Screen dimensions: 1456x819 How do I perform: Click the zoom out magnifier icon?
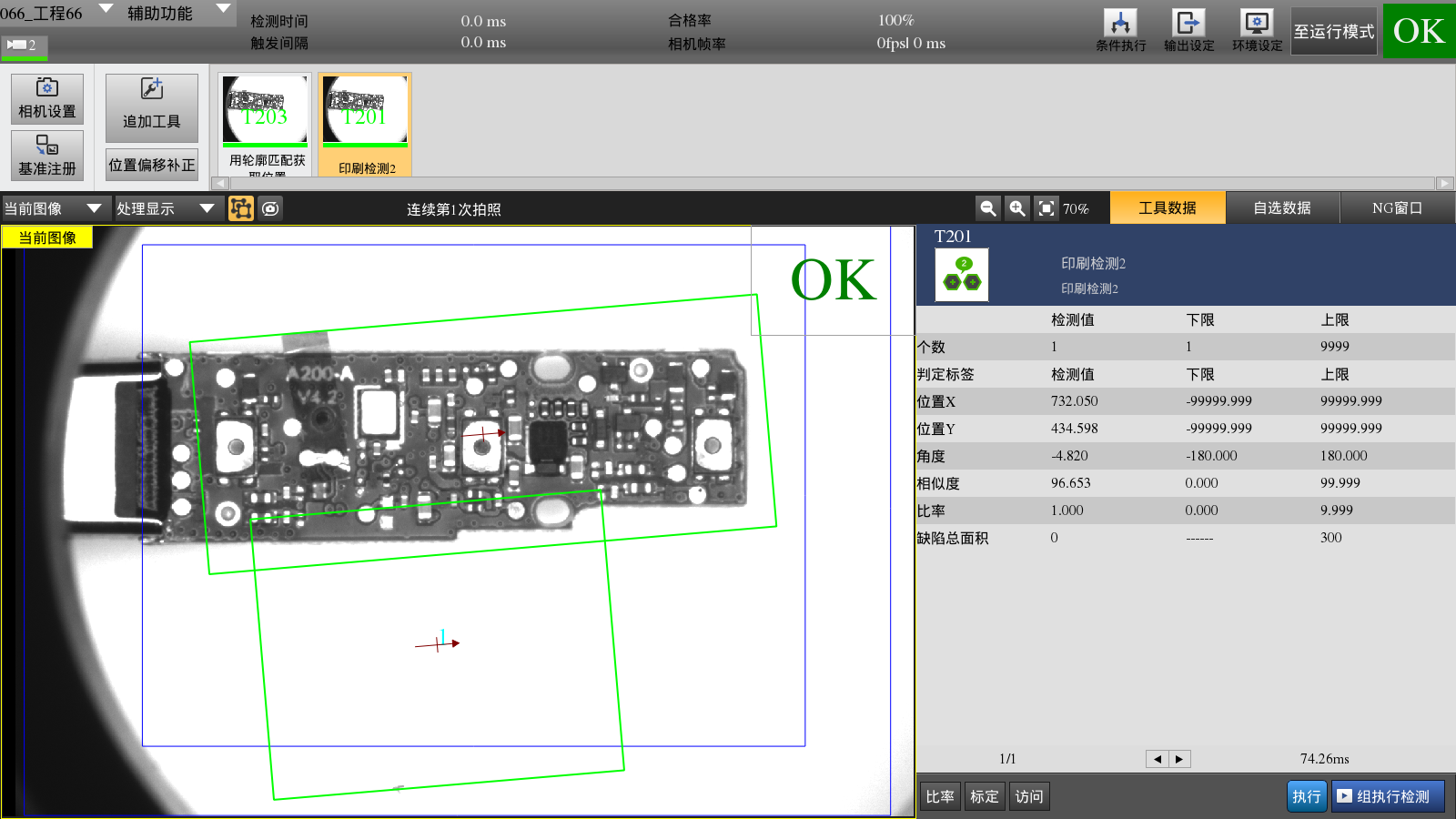(x=987, y=208)
